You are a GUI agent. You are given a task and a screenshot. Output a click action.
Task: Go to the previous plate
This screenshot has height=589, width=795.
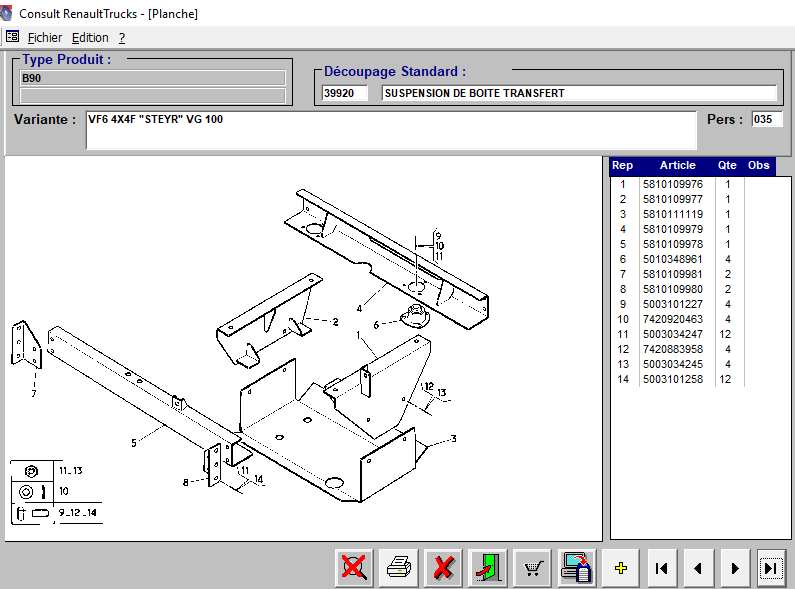pyautogui.click(x=698, y=567)
